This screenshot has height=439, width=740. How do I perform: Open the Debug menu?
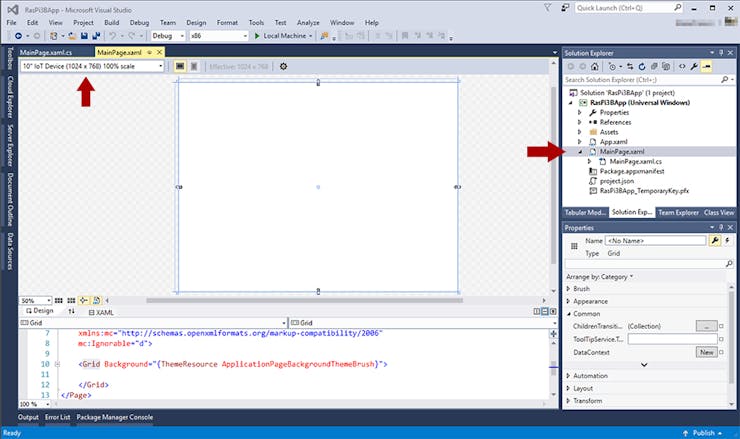(139, 22)
